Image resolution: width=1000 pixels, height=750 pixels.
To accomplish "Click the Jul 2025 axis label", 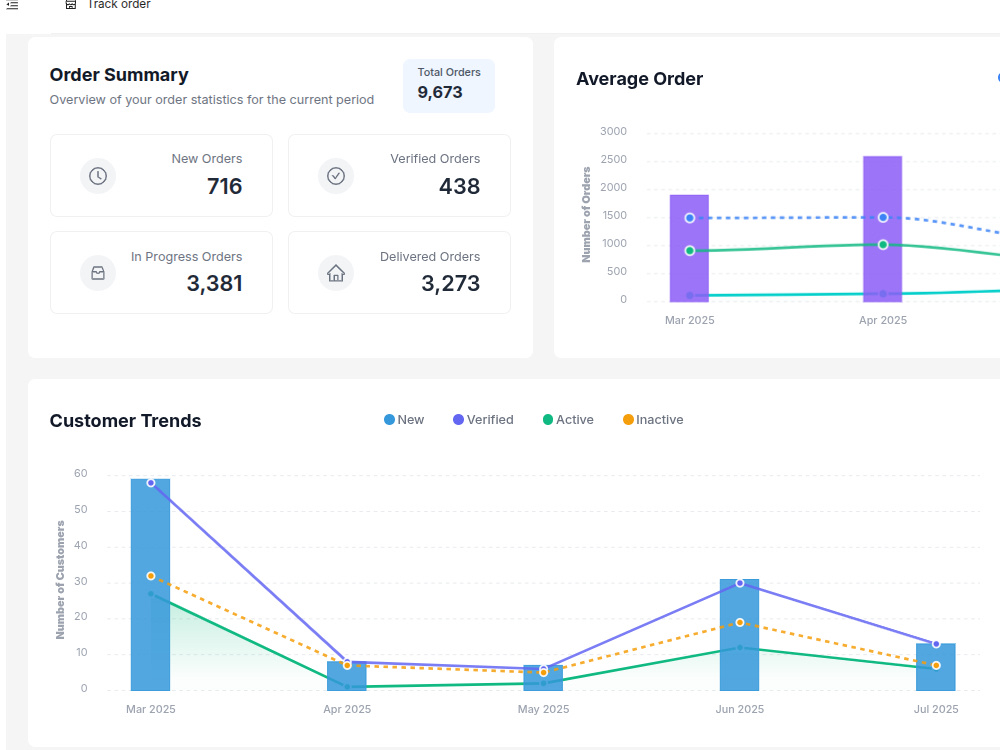I will (936, 709).
